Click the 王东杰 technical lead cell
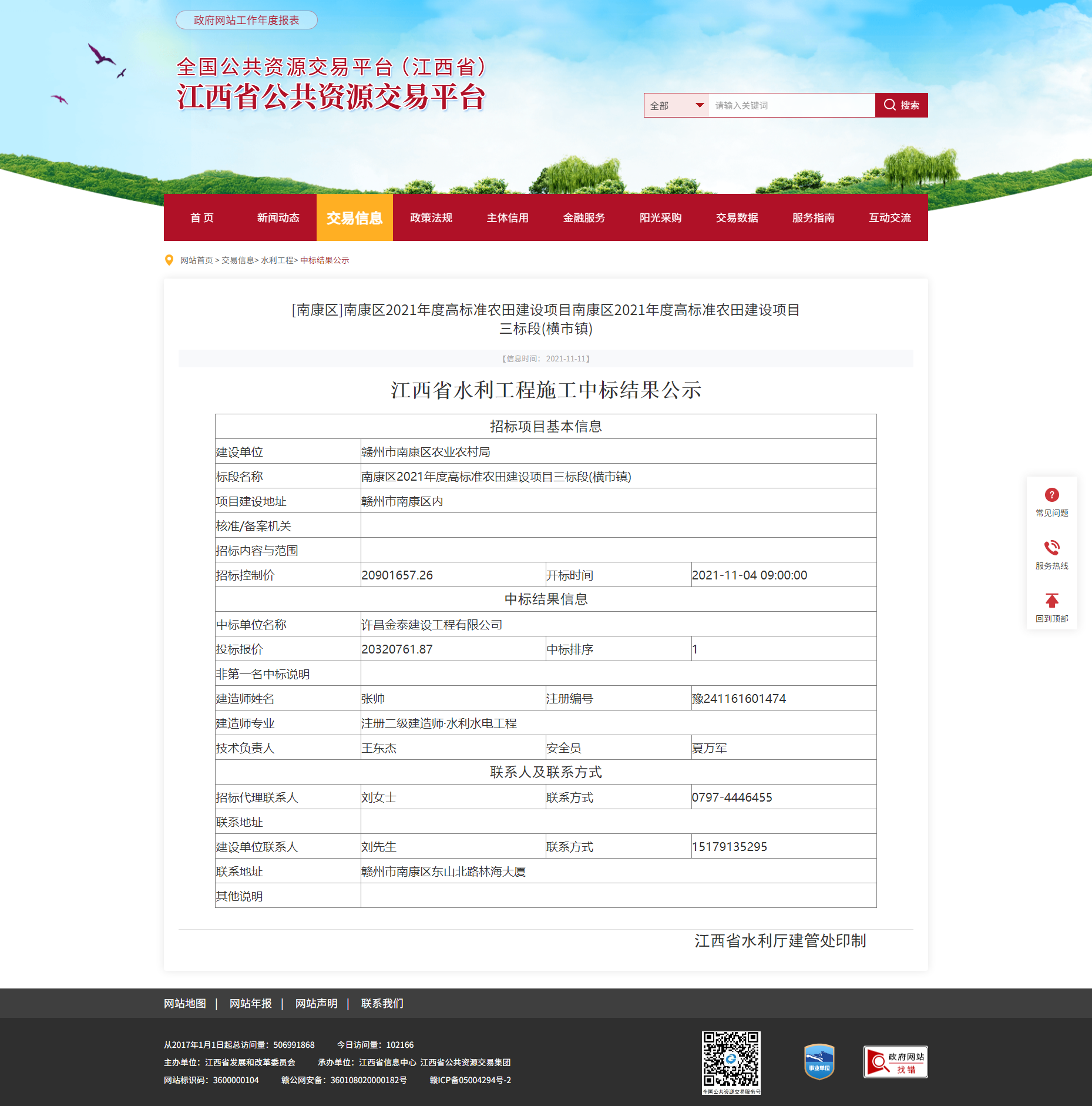The image size is (1092, 1106). tap(453, 748)
